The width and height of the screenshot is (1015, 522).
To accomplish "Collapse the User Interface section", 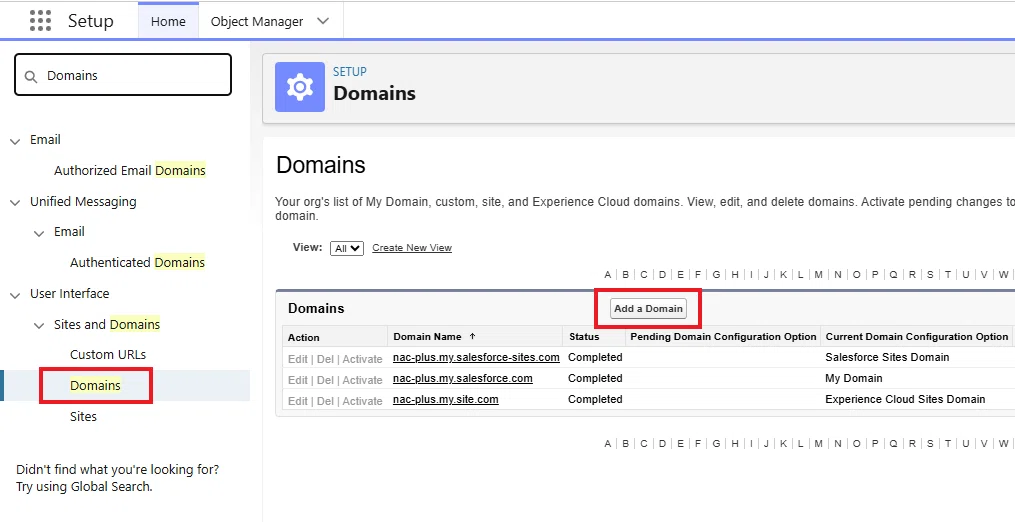I will pyautogui.click(x=15, y=295).
